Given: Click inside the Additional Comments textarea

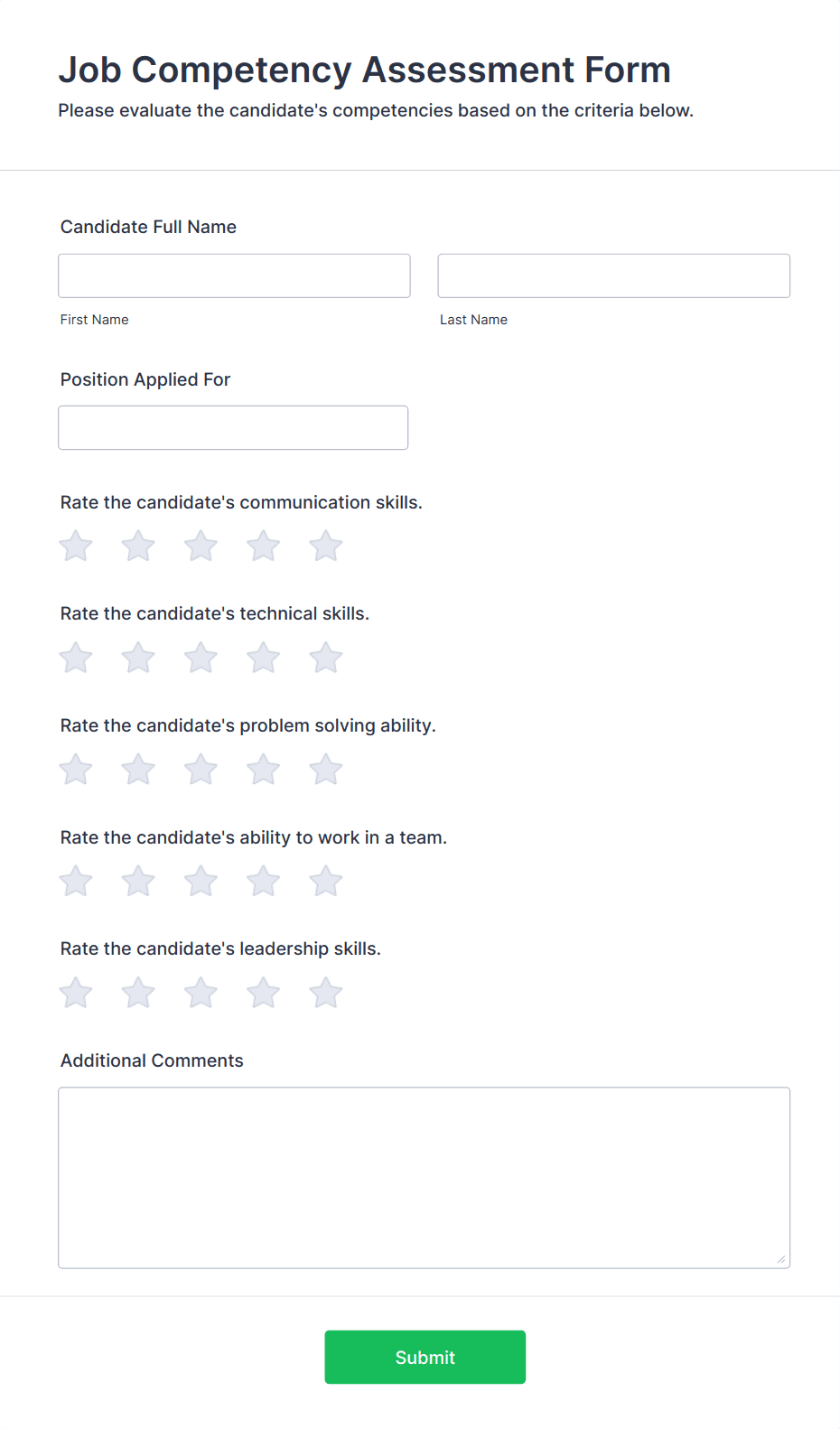Looking at the screenshot, I should coord(424,1177).
